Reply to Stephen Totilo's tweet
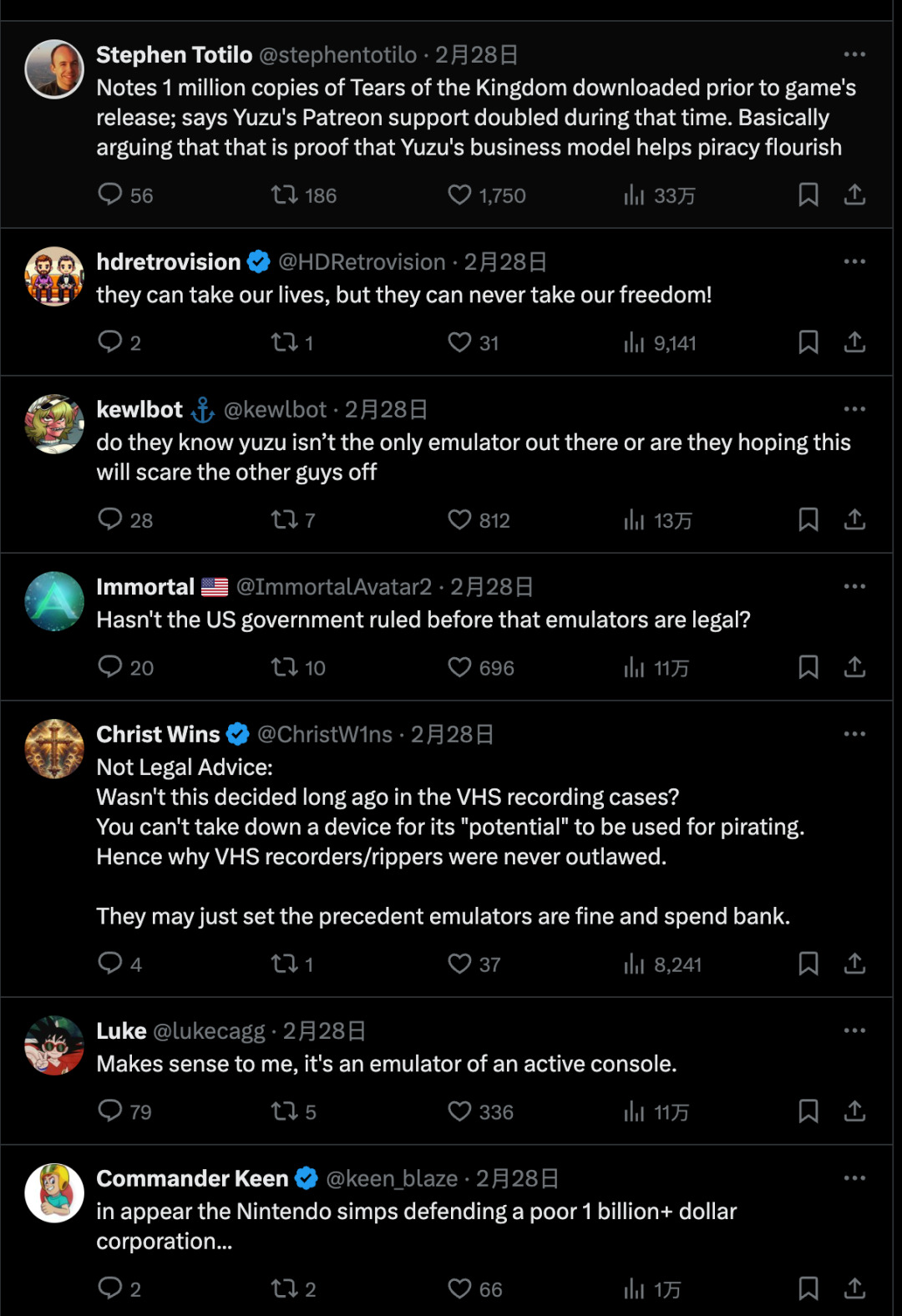This screenshot has width=902, height=1316. click(110, 195)
